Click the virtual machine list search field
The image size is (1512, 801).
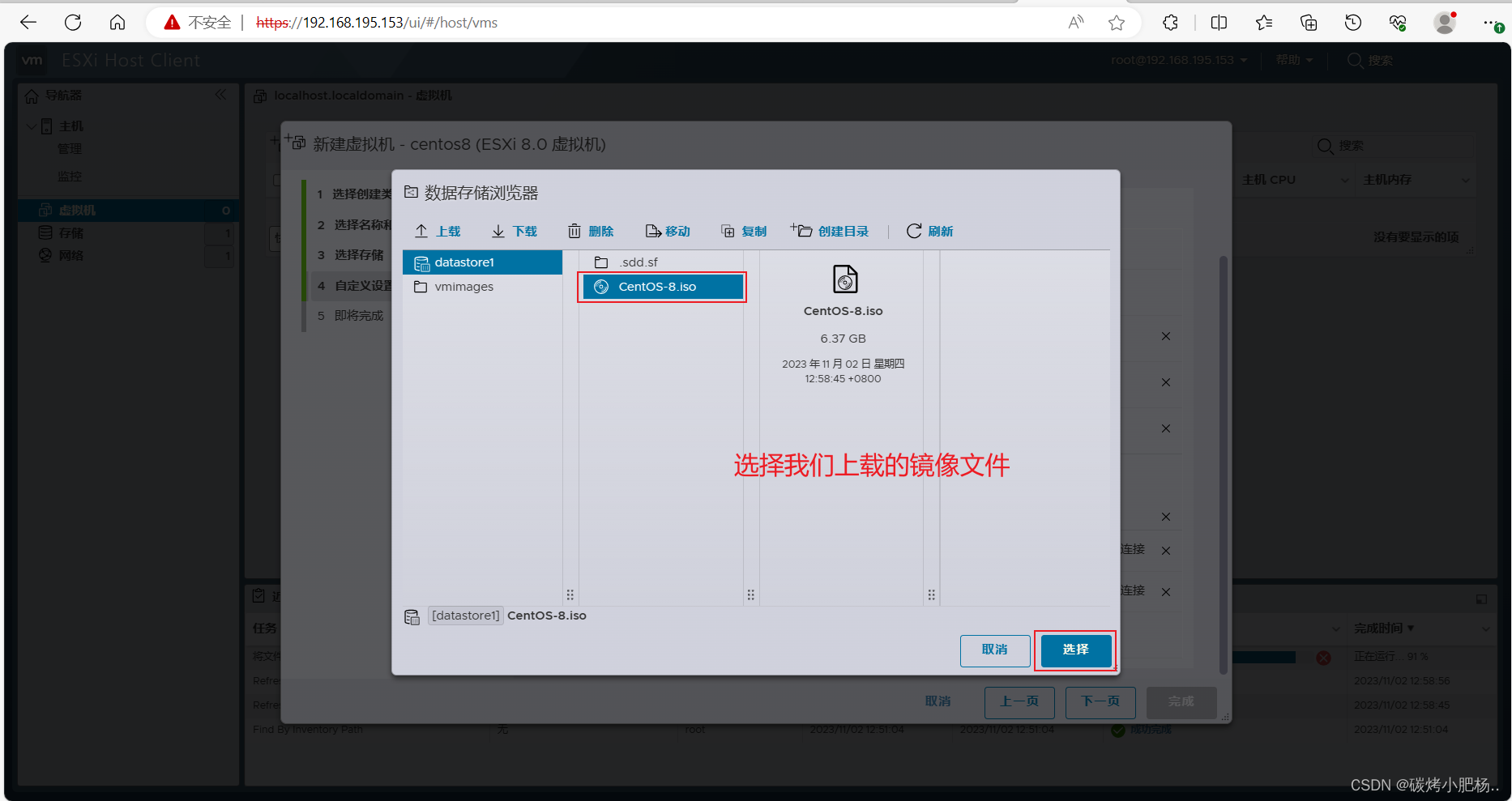click(x=1394, y=146)
